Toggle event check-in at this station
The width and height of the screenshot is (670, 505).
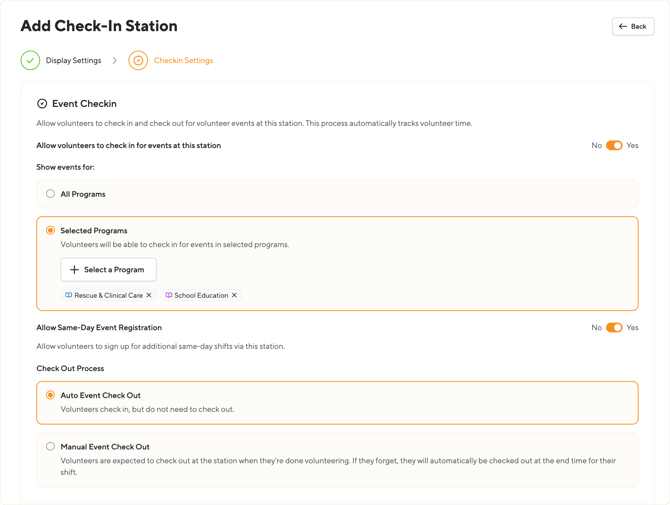tap(614, 146)
